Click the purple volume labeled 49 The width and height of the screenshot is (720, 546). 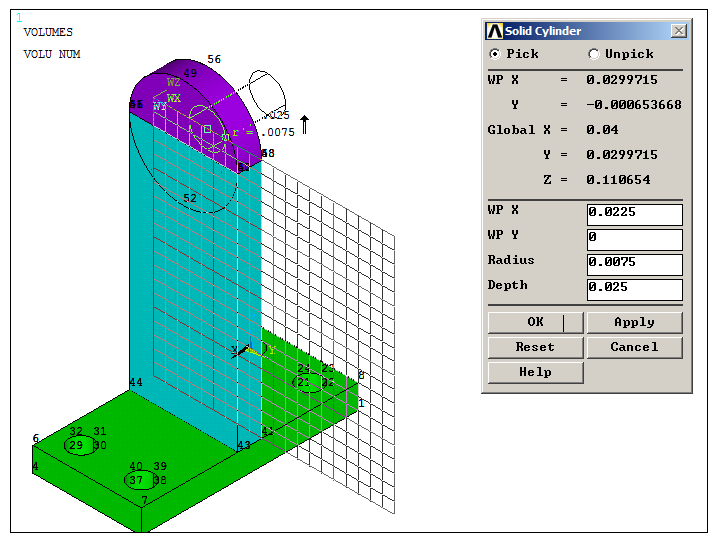(x=190, y=73)
